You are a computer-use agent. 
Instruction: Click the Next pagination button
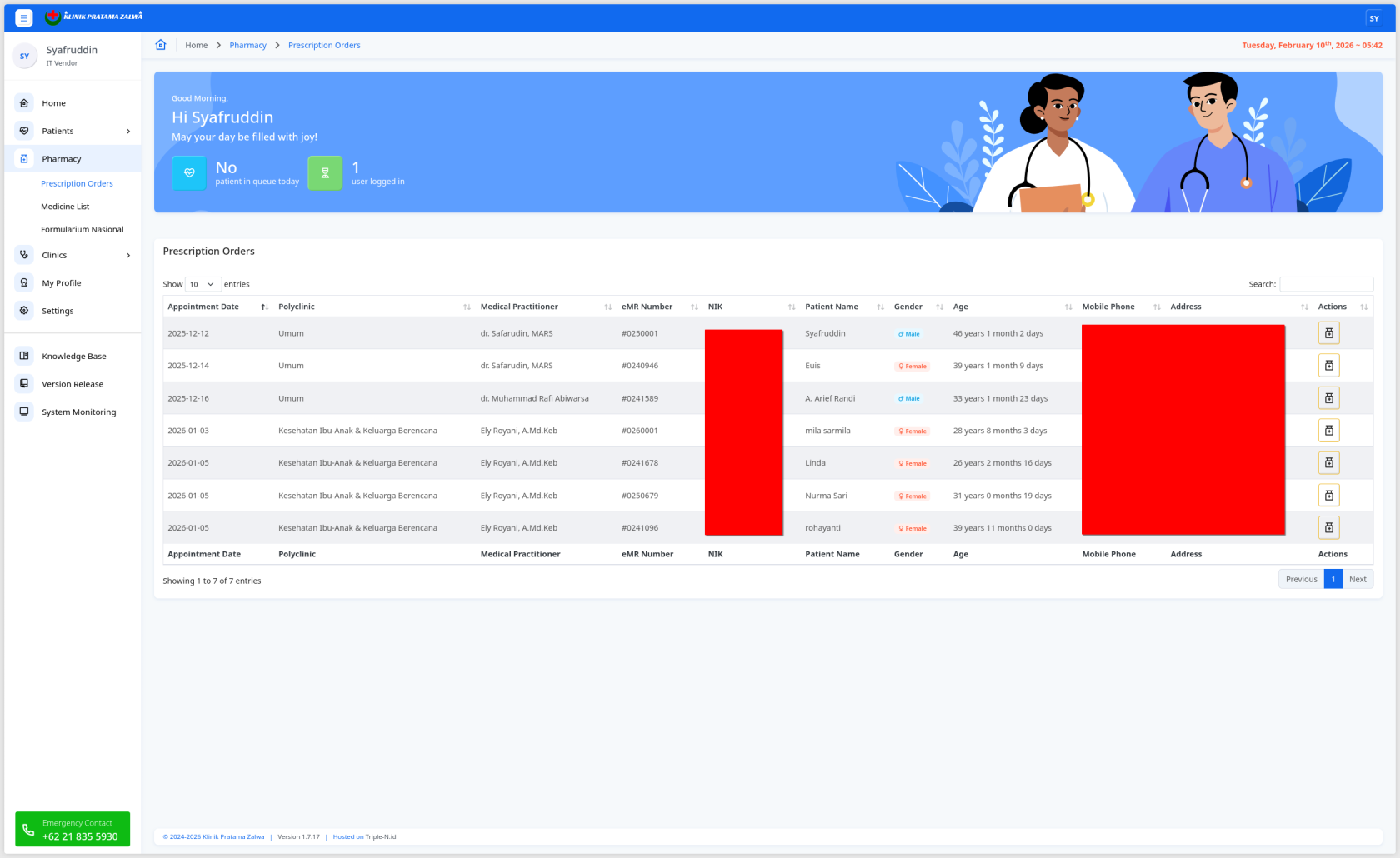[x=1357, y=579]
